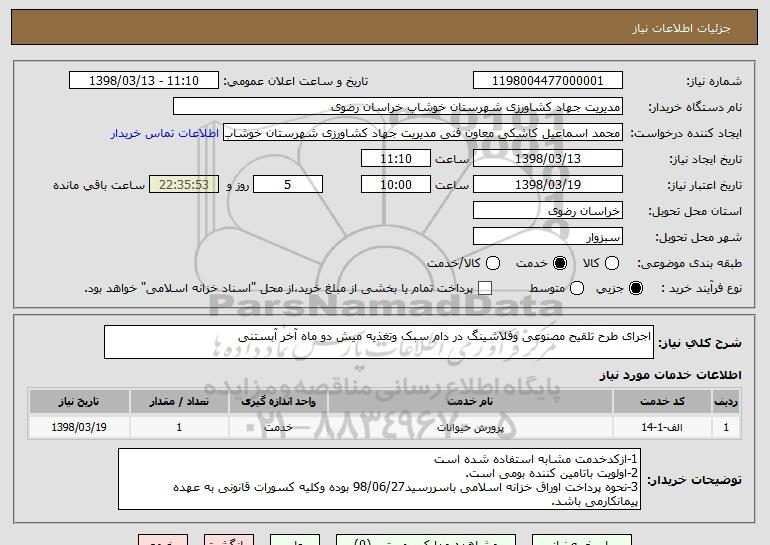
Task: Click the کد خدمت column header
Action: click(x=662, y=402)
